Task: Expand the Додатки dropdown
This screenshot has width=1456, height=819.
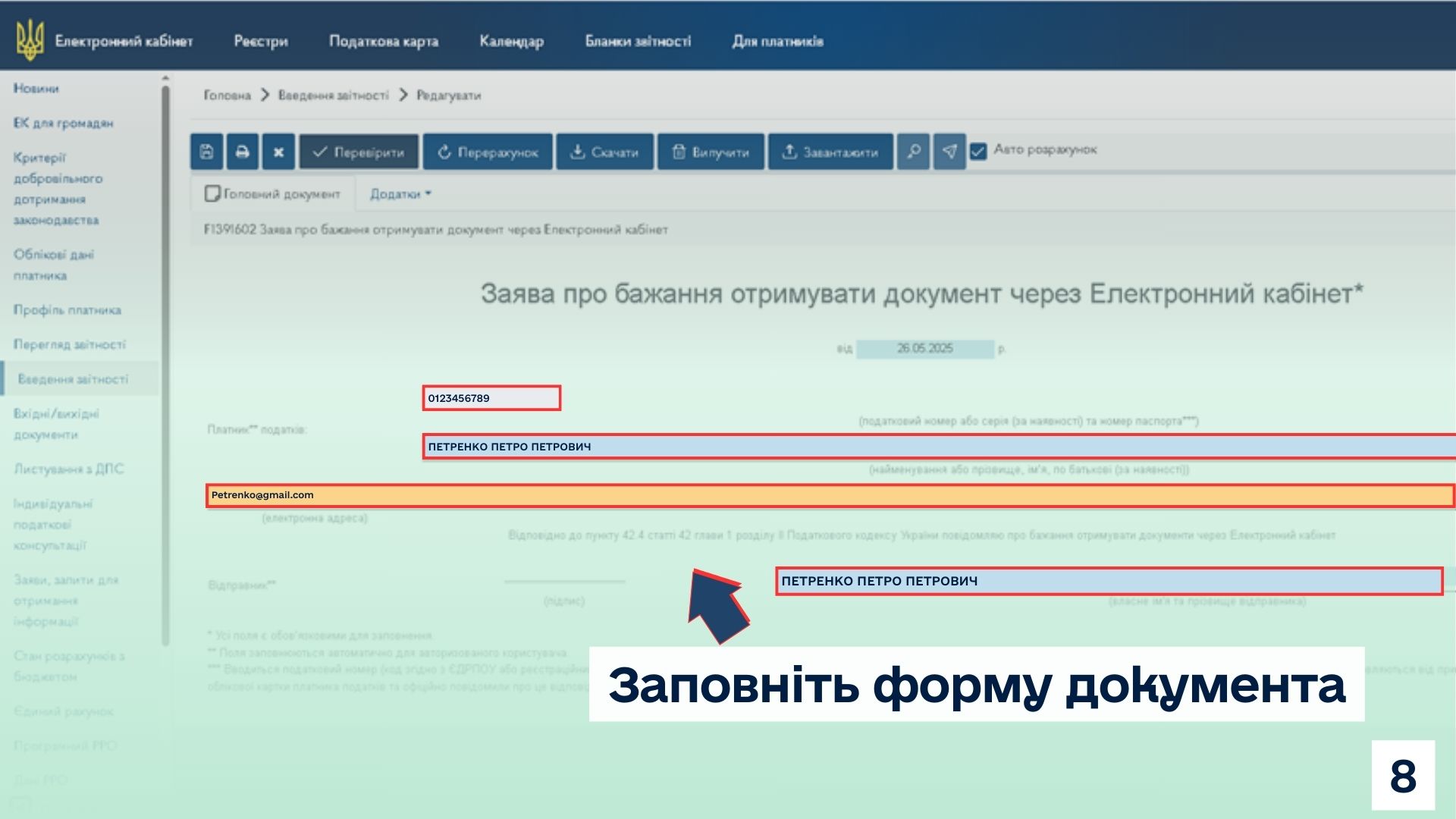Action: [400, 194]
